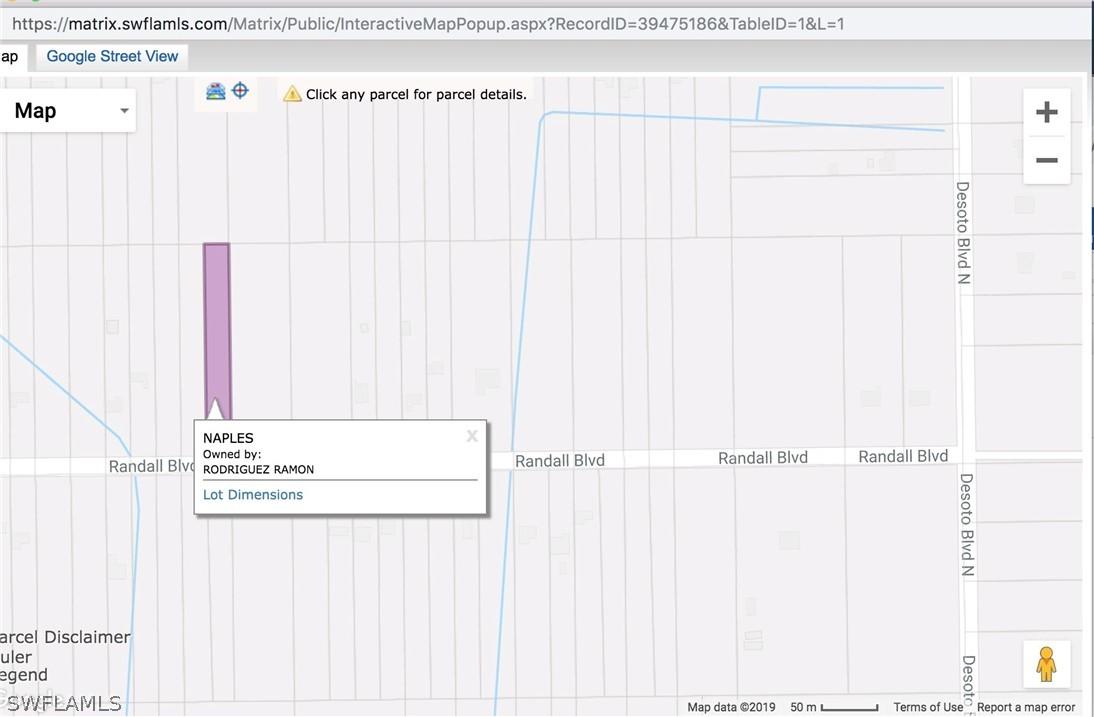Viewport: 1094px width, 717px height.
Task: Click the Street View pegman icon
Action: 1046,664
